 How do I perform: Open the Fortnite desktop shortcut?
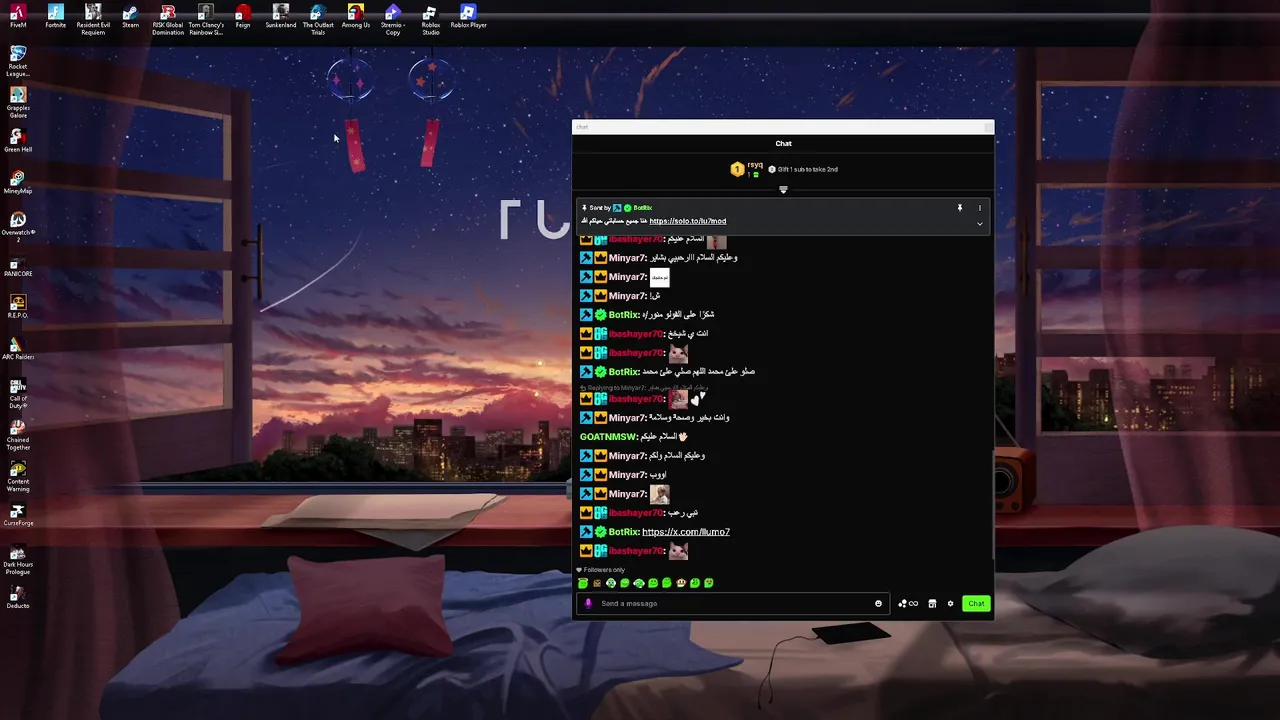(x=56, y=16)
